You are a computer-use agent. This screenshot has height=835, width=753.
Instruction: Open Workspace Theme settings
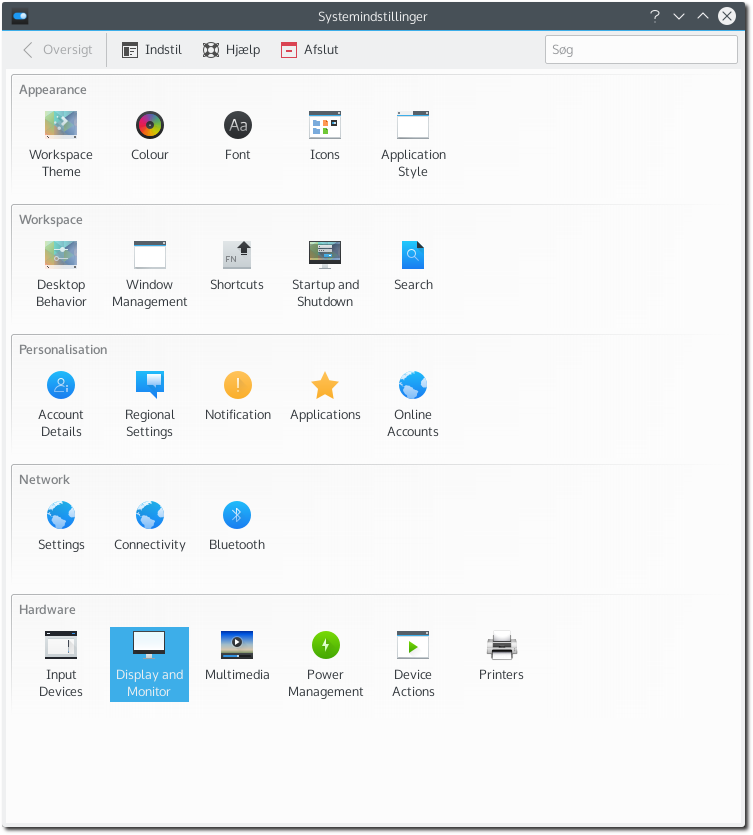[x=61, y=144]
